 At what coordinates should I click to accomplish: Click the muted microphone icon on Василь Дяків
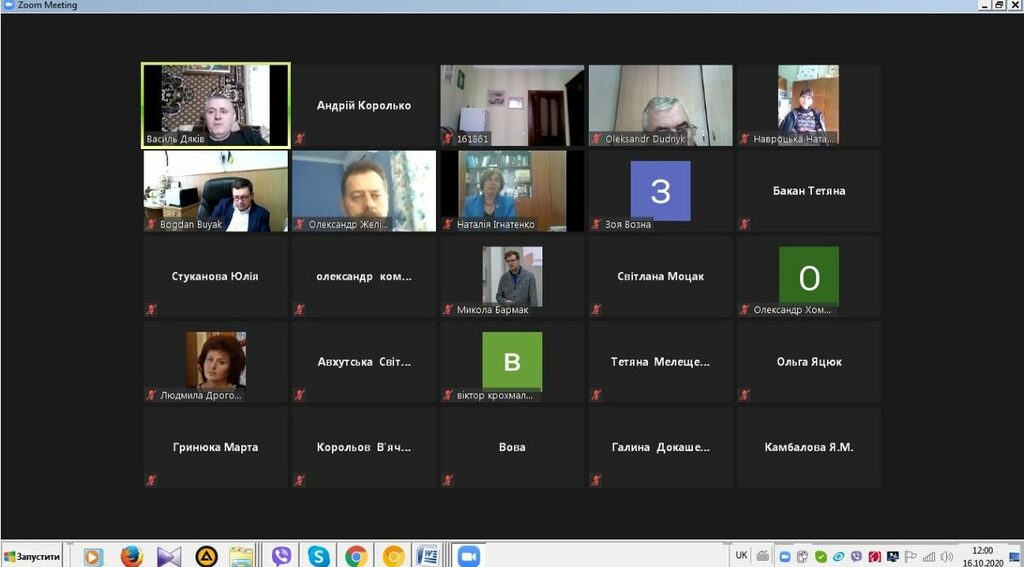point(152,139)
